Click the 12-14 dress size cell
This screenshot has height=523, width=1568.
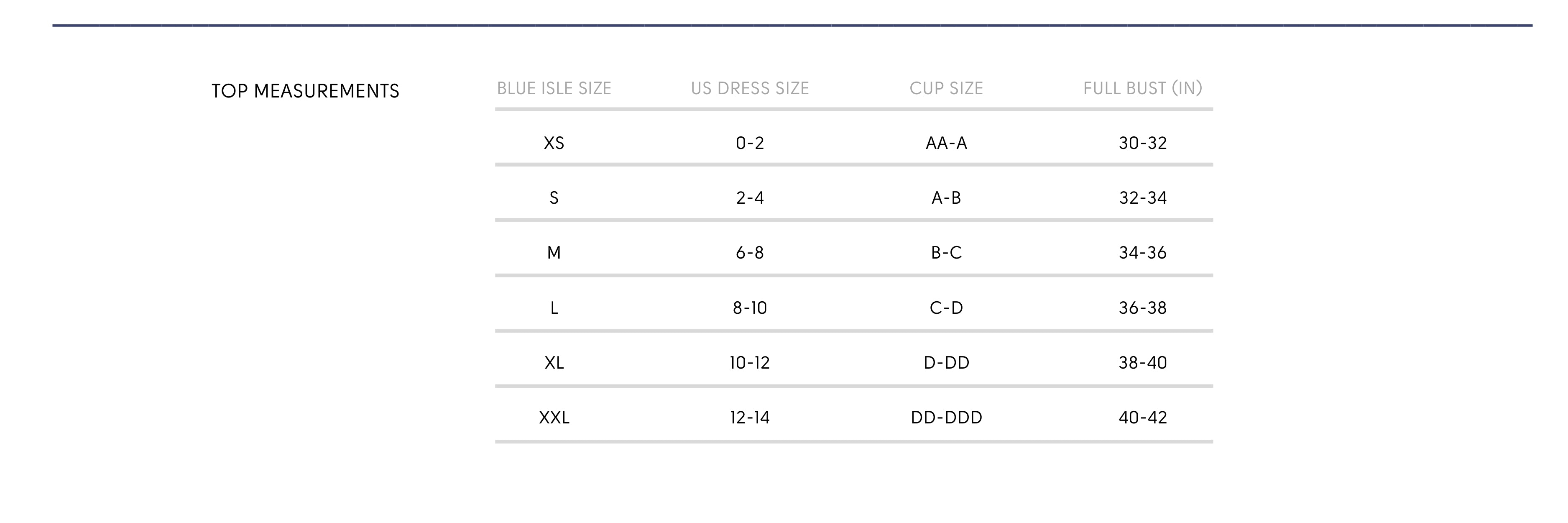click(750, 418)
